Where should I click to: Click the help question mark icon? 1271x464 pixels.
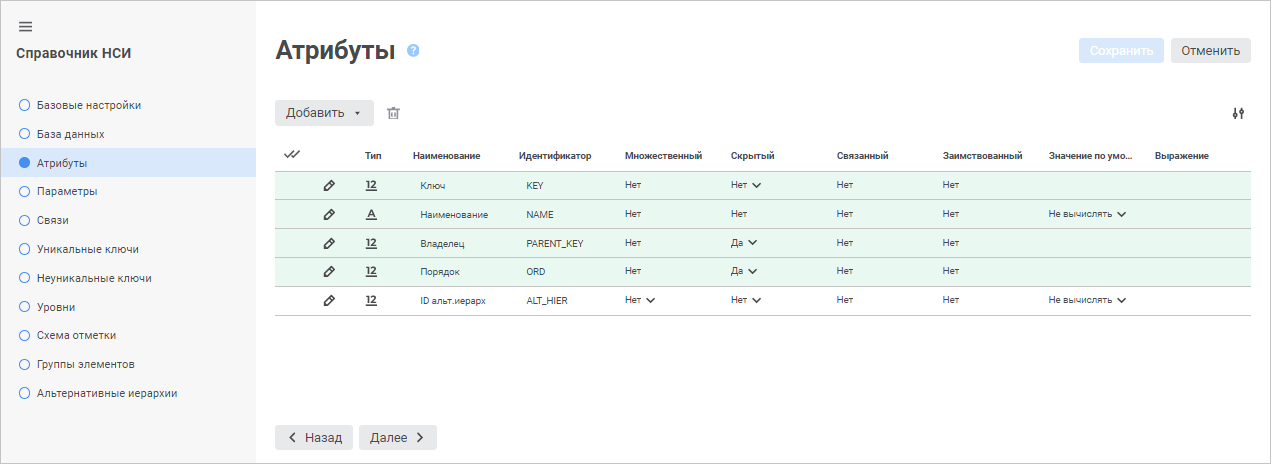coord(413,50)
